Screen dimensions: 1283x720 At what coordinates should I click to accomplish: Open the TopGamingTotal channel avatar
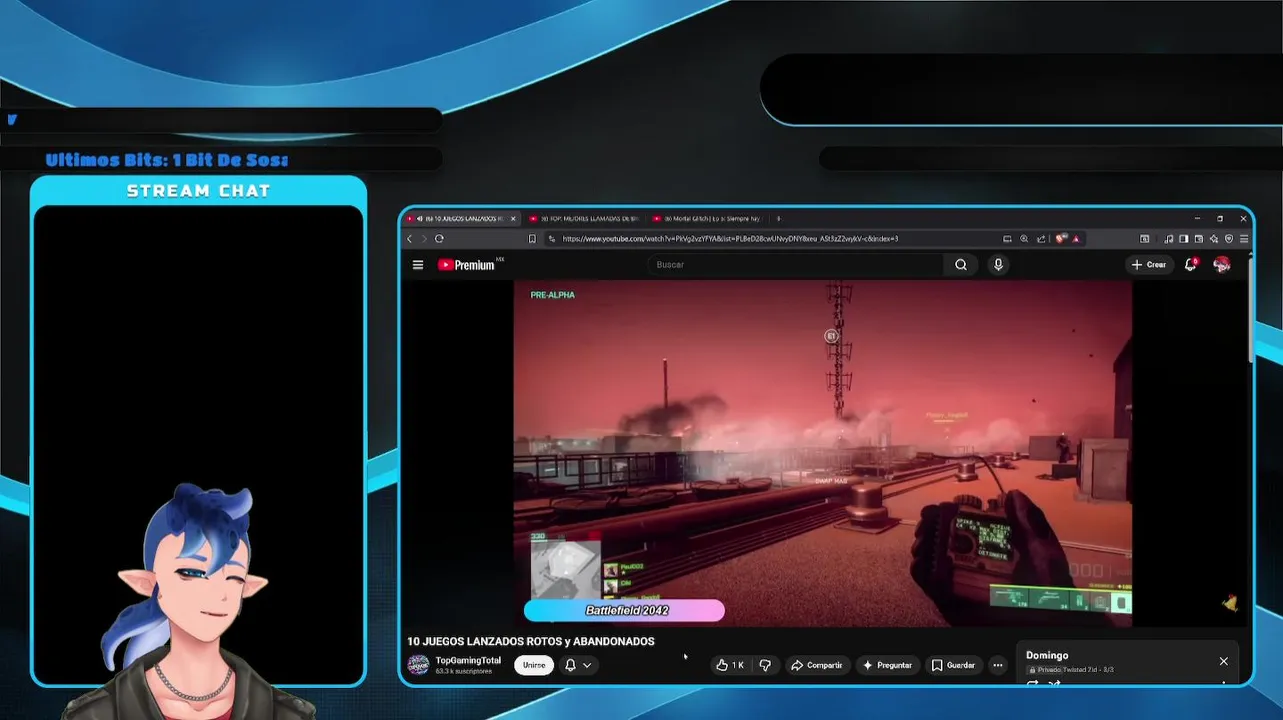[419, 665]
